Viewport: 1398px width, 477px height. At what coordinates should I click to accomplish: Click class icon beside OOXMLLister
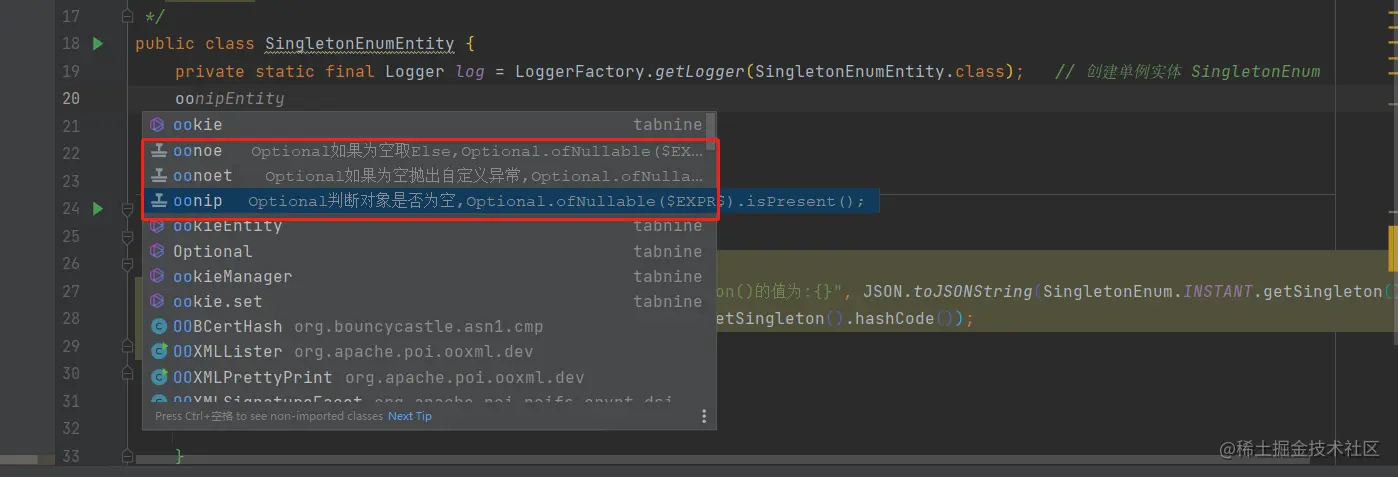158,352
